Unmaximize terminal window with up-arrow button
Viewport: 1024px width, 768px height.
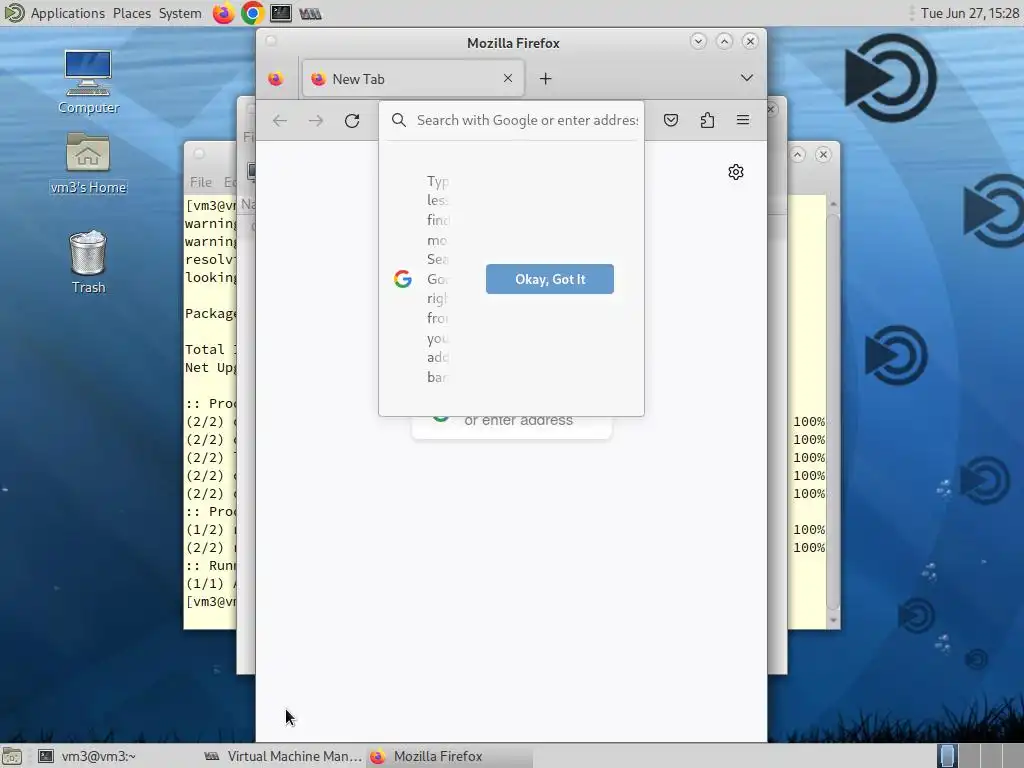[797, 154]
